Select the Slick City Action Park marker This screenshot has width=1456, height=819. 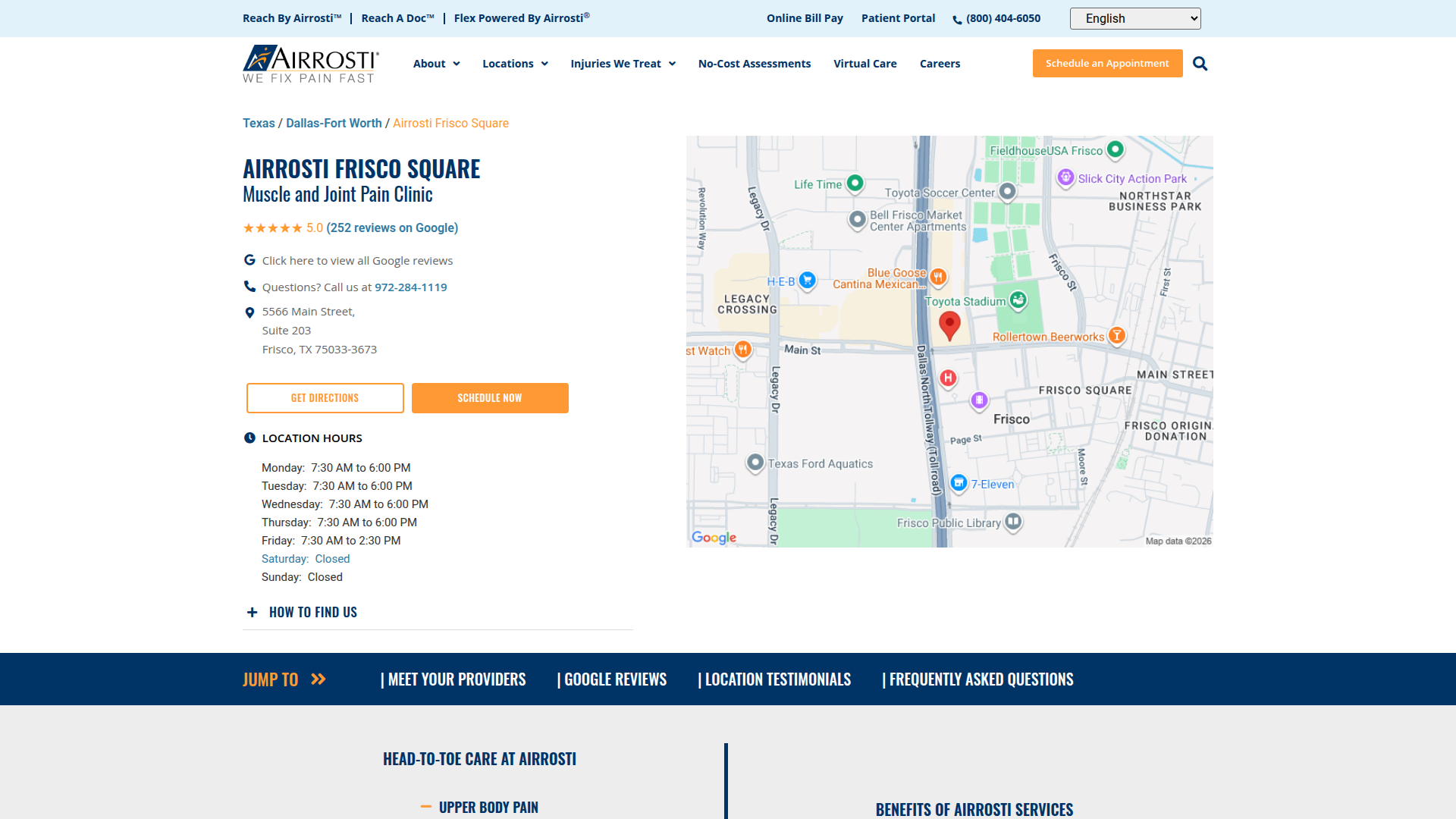coord(1065,177)
